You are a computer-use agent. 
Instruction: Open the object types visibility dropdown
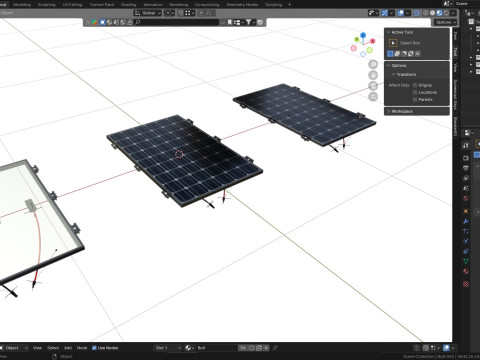click(373, 13)
